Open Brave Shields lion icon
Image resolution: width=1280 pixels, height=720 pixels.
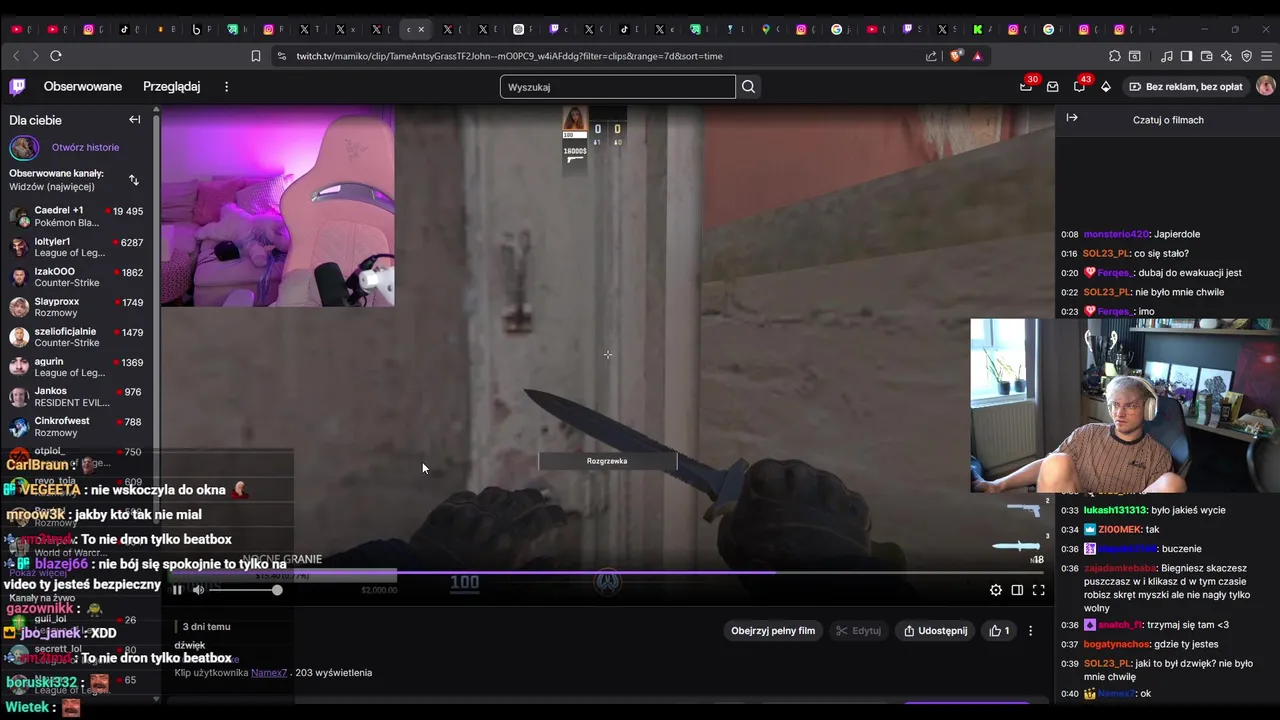coord(956,56)
